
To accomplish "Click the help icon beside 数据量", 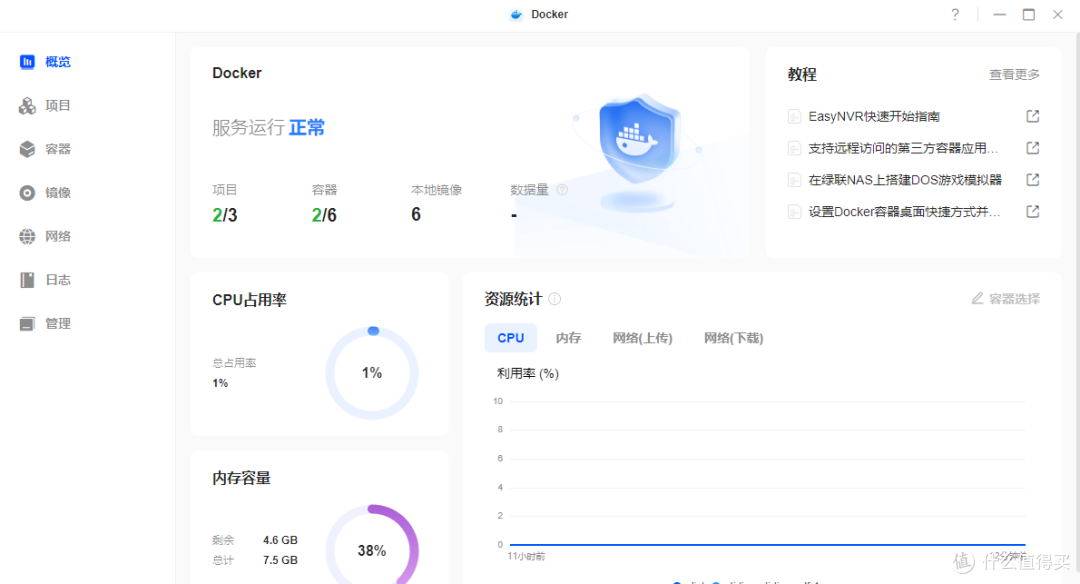I will 562,189.
